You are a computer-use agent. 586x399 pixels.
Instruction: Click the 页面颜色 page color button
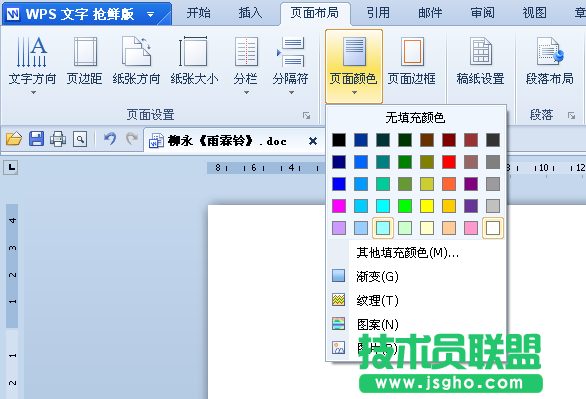click(354, 66)
